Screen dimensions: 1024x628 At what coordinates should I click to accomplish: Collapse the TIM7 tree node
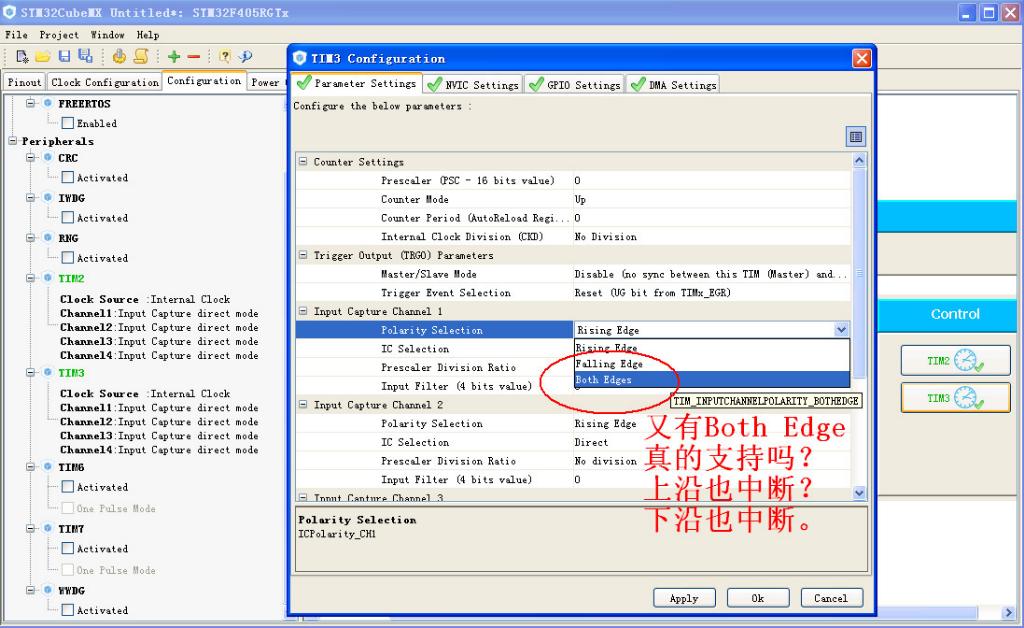30,529
